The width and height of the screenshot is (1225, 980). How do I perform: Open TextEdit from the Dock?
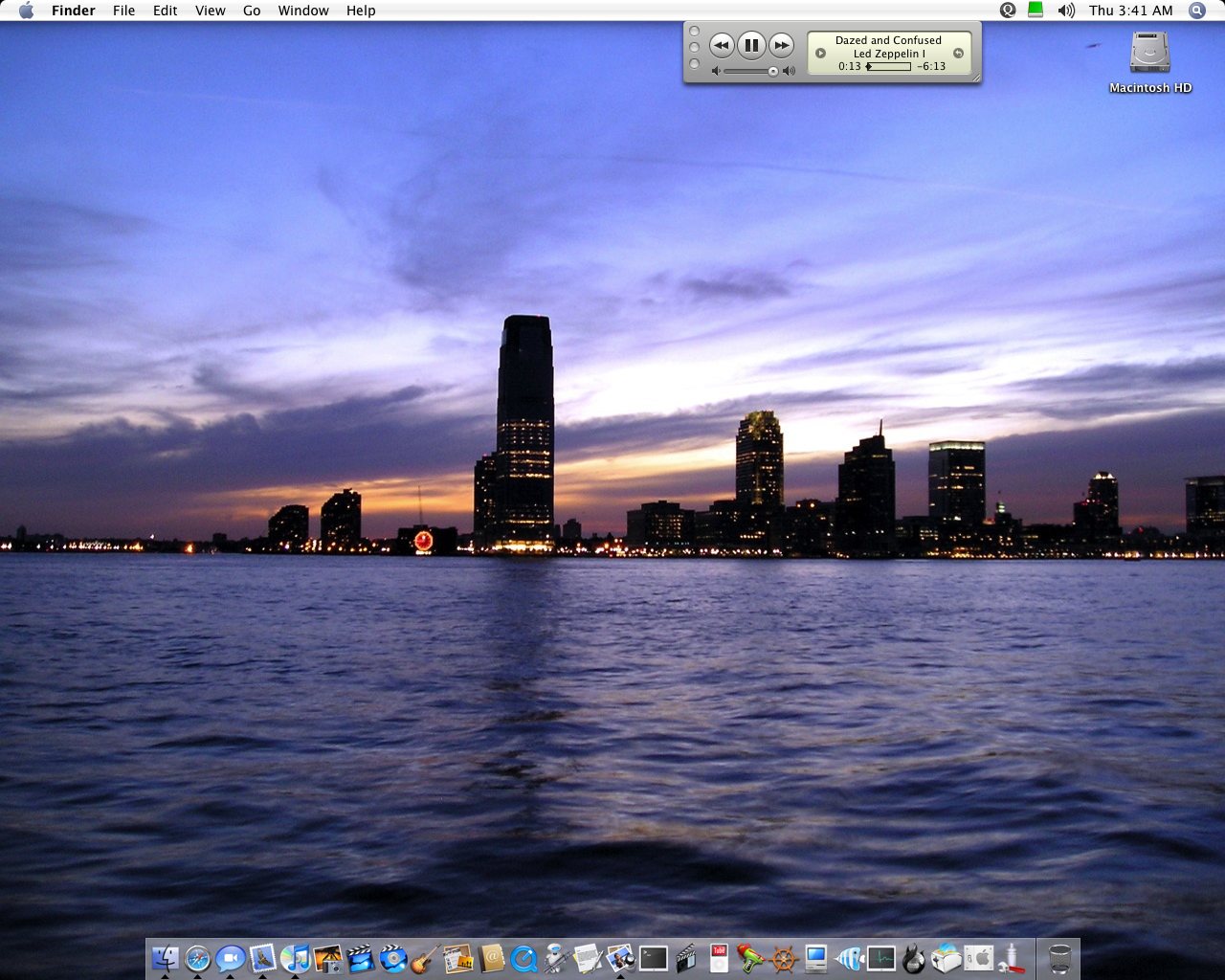pos(588,958)
